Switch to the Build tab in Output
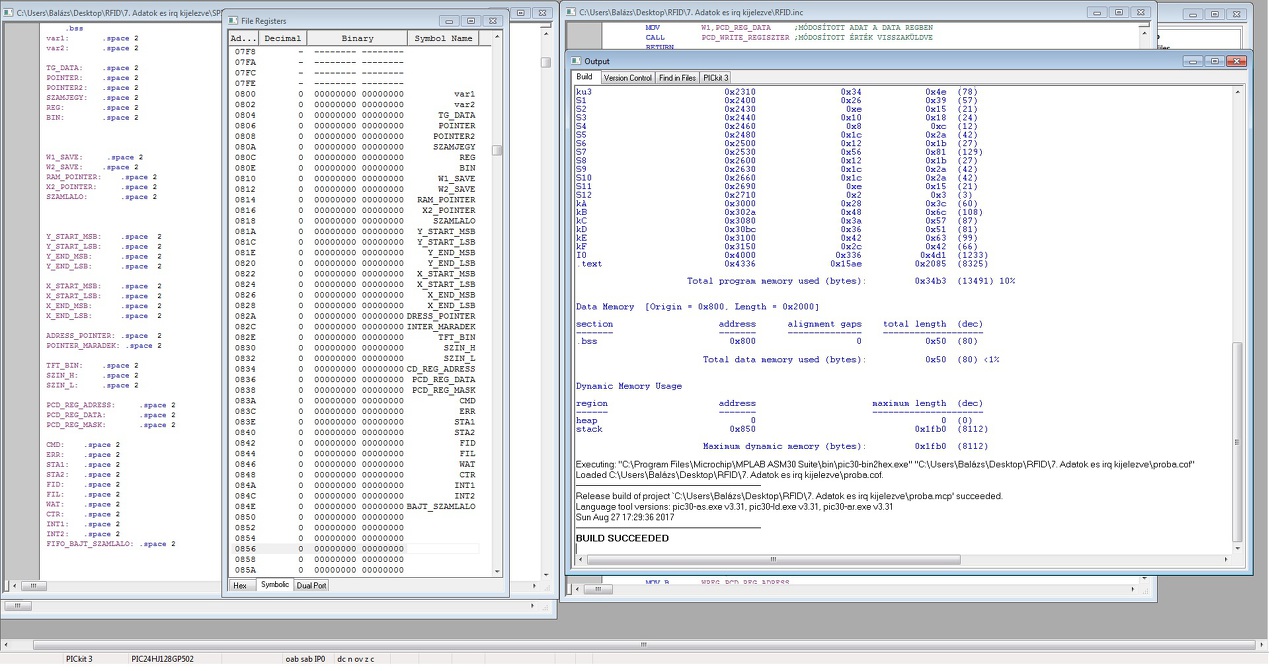The width and height of the screenshot is (1280, 671). (584, 77)
